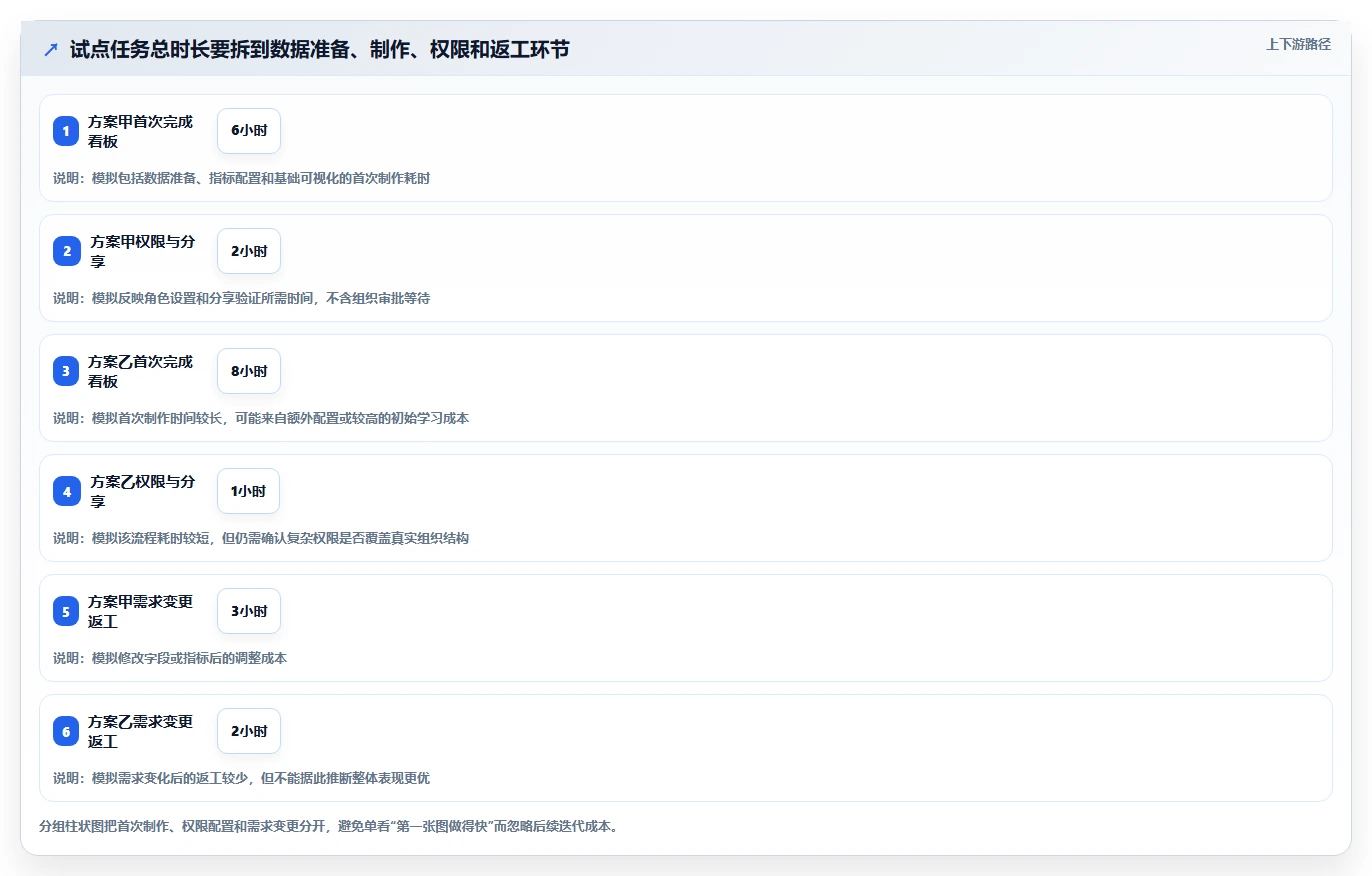
Task: Click the footer text 分组柱状图把首次制作
Action: pos(328,827)
